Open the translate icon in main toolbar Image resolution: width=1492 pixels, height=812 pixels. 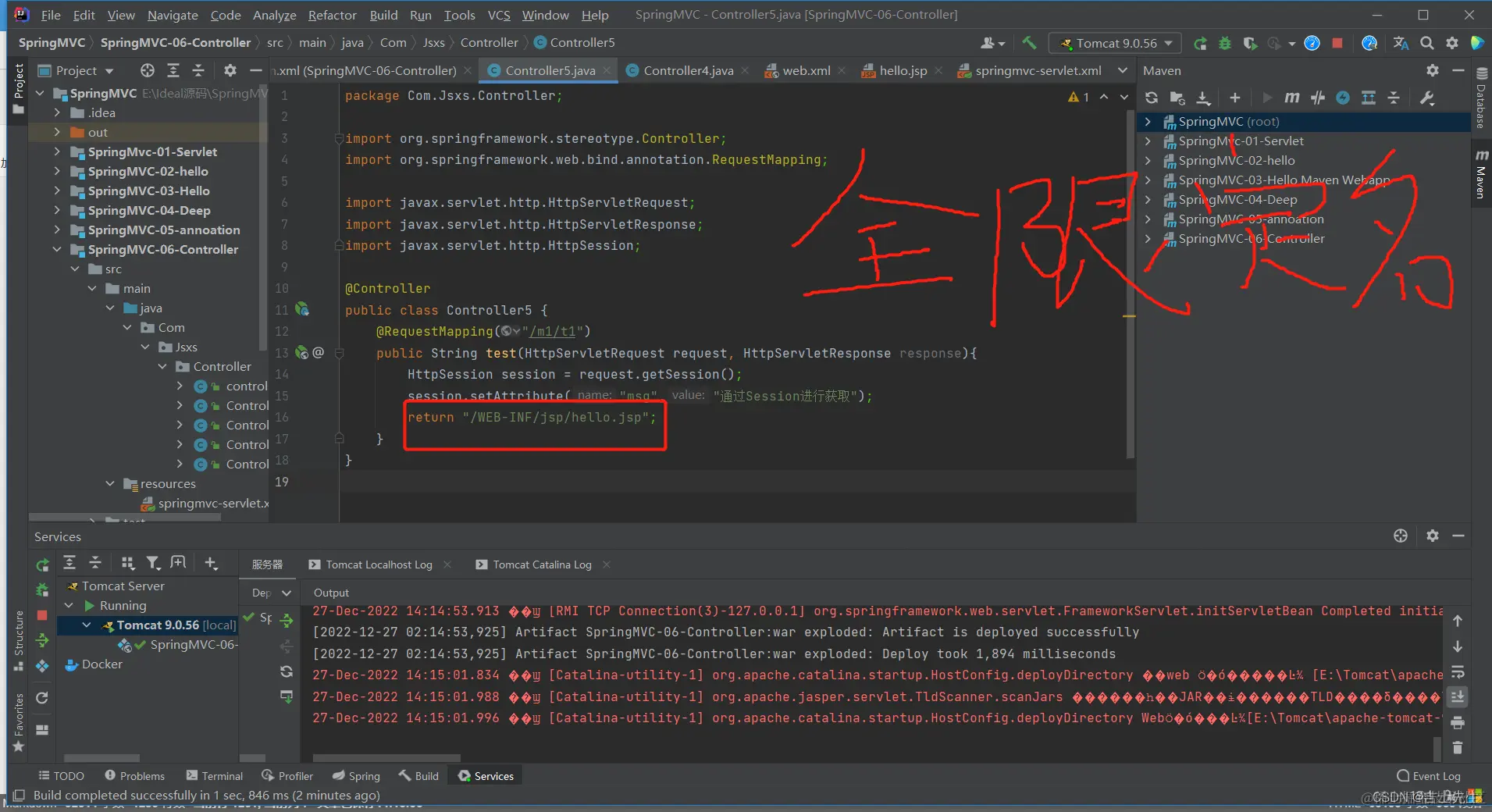[1401, 43]
